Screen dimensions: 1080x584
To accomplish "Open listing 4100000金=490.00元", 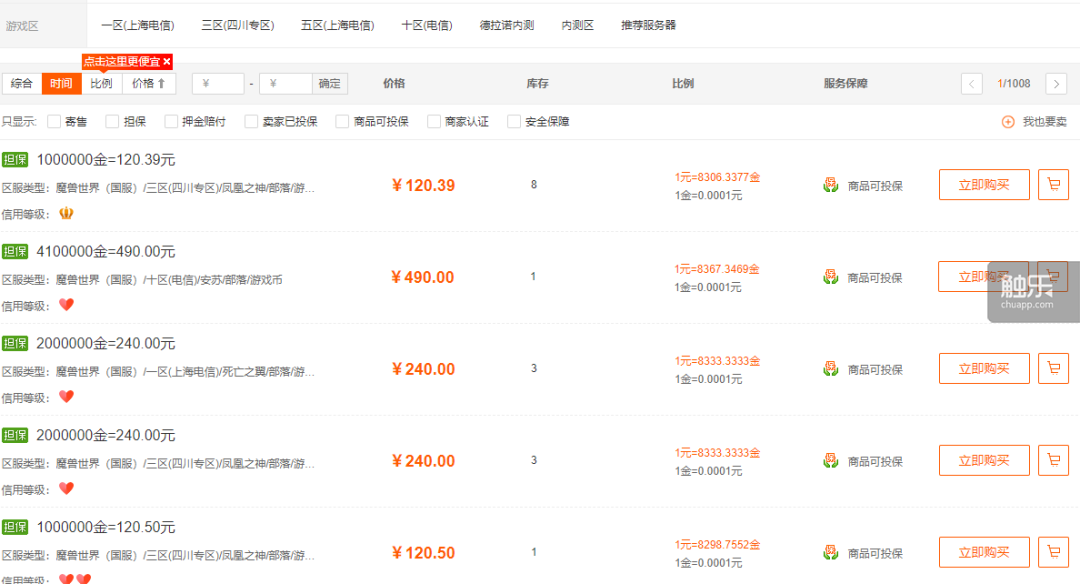I will click(106, 251).
